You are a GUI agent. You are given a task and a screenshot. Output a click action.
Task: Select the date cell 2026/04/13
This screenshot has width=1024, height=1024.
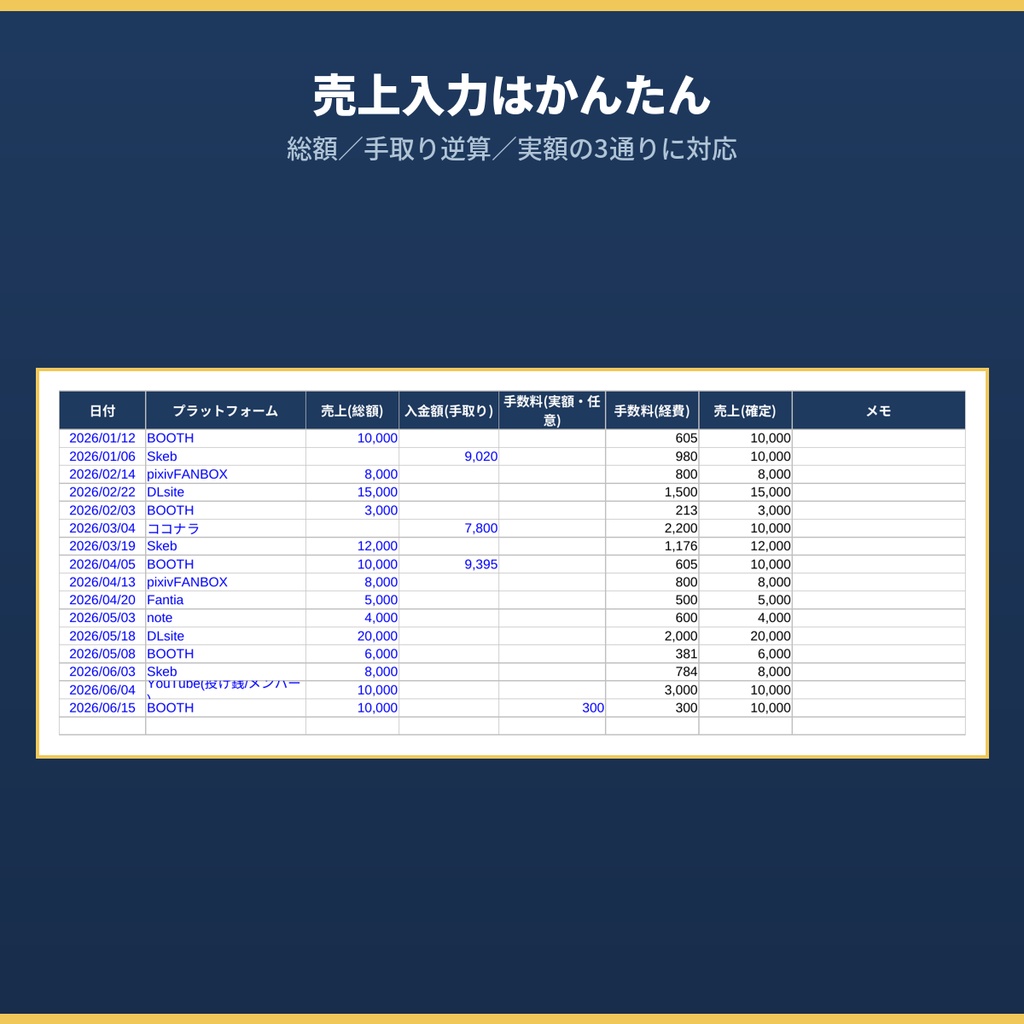[x=103, y=582]
